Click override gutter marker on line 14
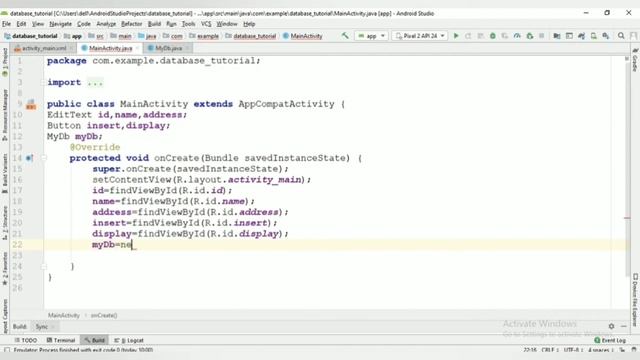Screen dimensions: 640x360 point(29,158)
